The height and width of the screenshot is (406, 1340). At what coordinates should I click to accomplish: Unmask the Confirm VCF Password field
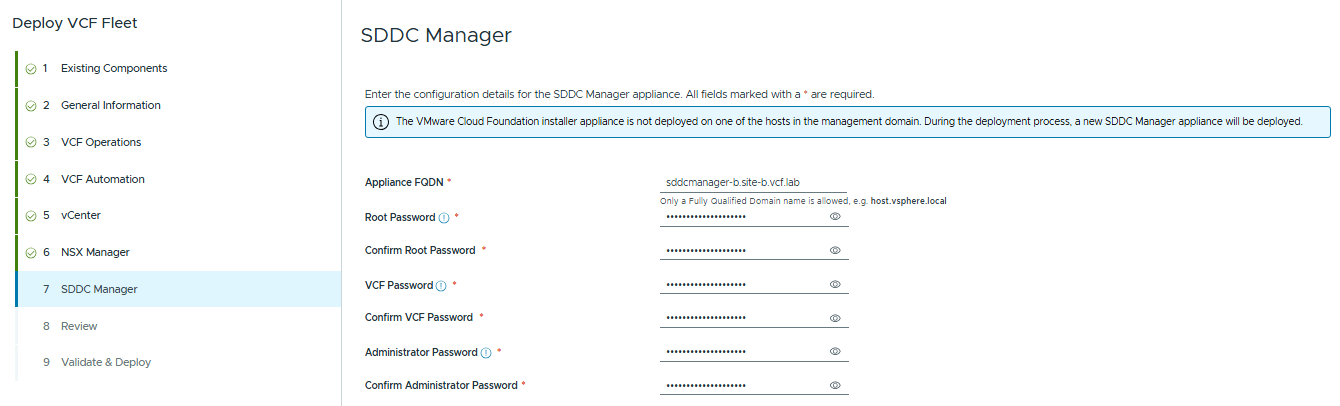[x=835, y=318]
